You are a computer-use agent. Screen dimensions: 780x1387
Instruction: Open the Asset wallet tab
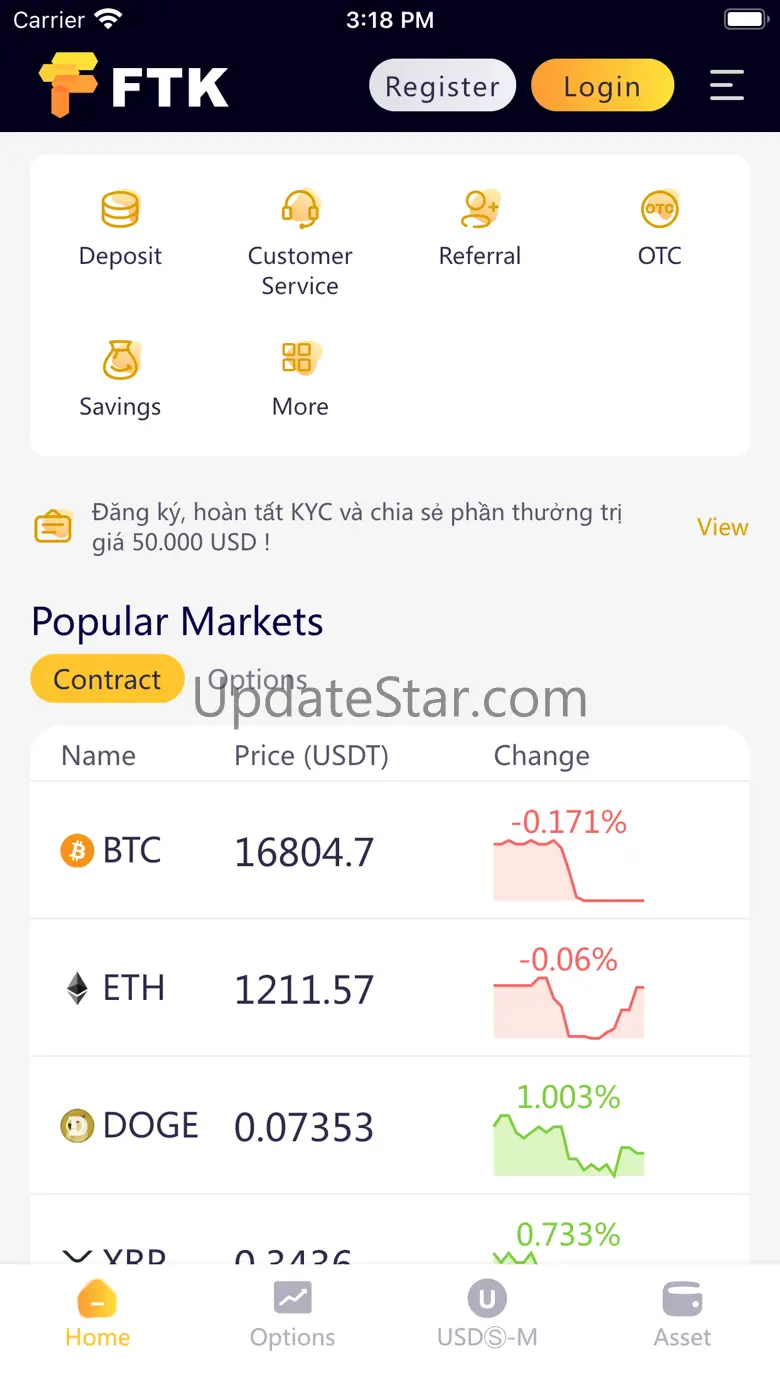pyautogui.click(x=682, y=1314)
